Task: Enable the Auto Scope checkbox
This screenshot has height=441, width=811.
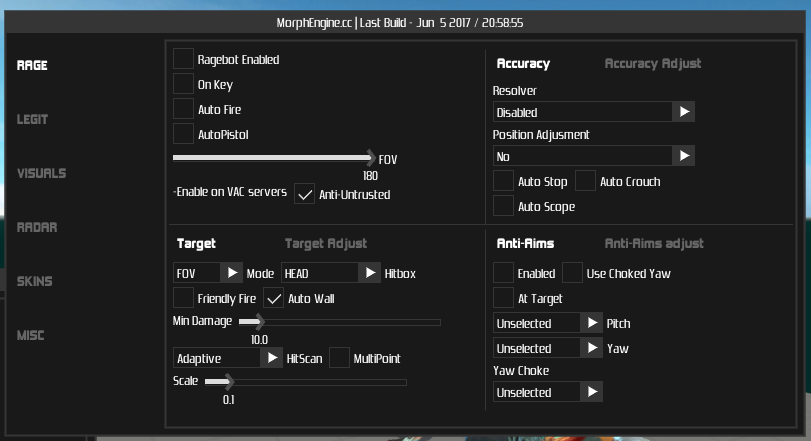Action: (504, 206)
